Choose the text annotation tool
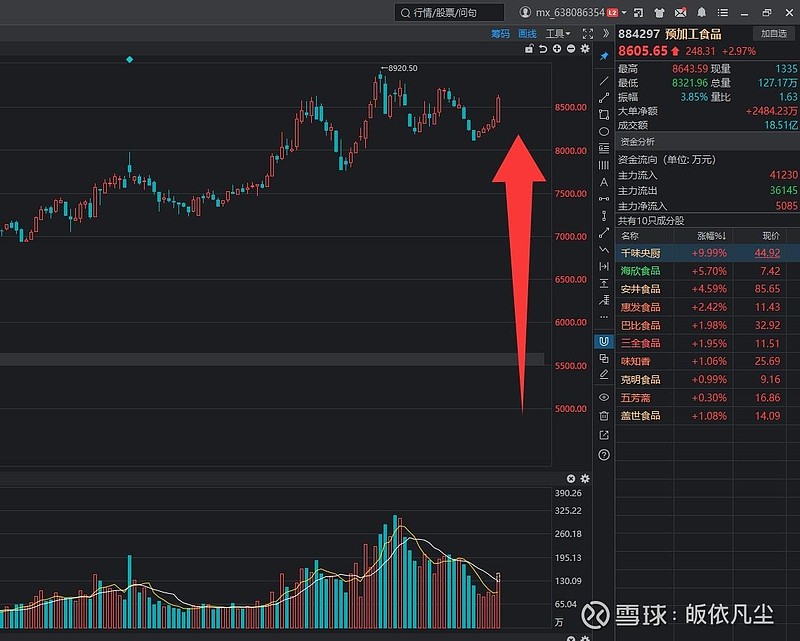 [604, 182]
